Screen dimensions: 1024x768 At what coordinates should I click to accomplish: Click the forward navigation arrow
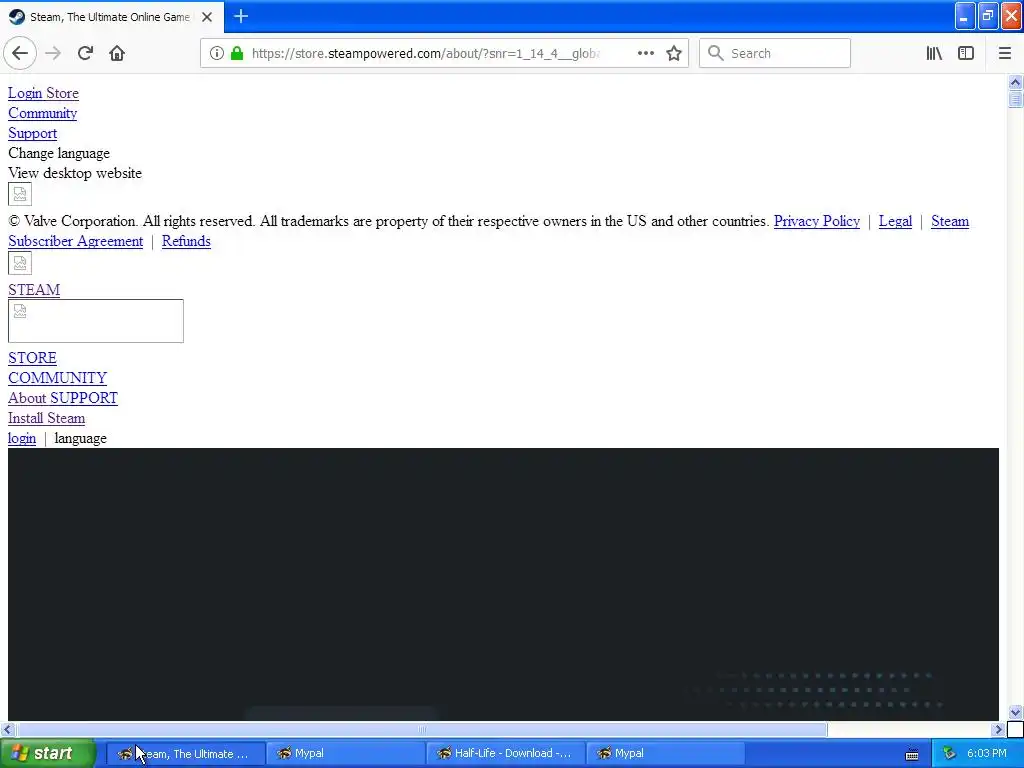pyautogui.click(x=53, y=53)
